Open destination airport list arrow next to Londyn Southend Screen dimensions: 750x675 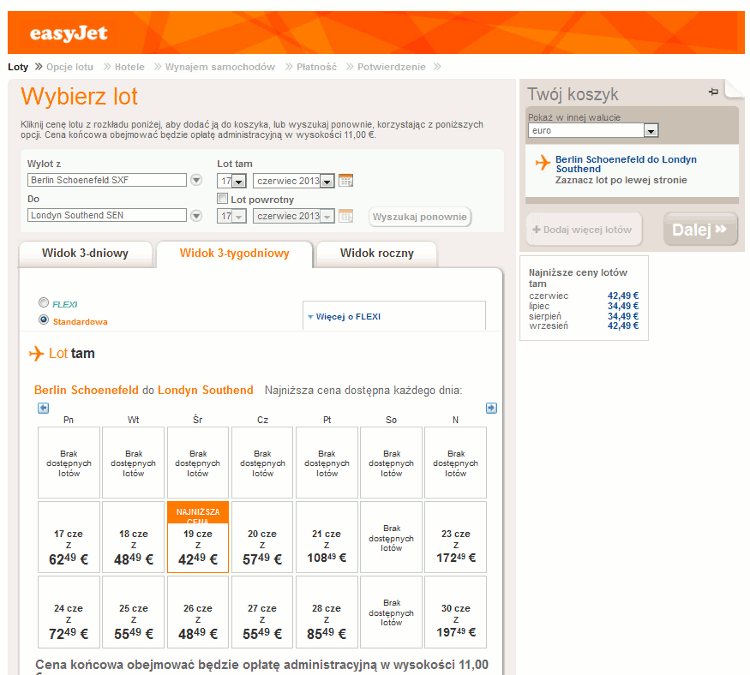pos(196,215)
